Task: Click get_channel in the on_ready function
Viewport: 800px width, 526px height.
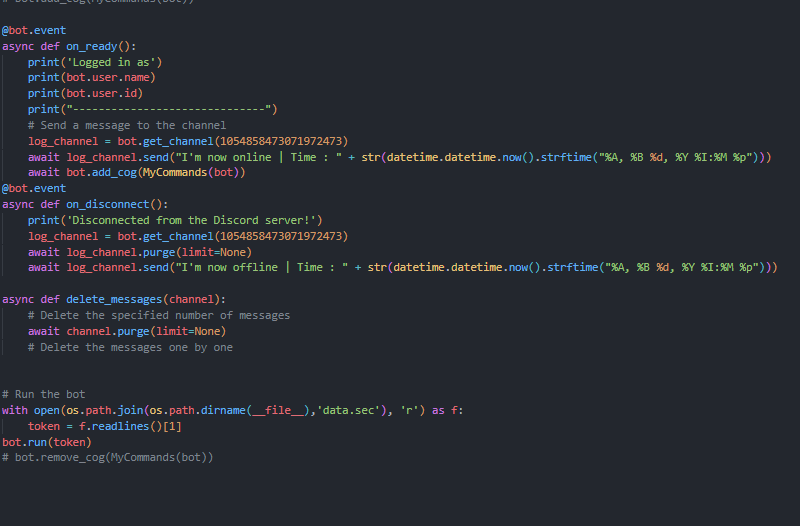Action: 178,141
